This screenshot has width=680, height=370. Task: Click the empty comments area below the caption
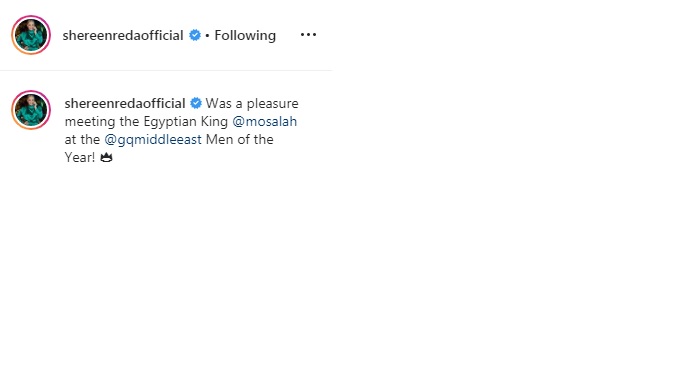[166, 265]
